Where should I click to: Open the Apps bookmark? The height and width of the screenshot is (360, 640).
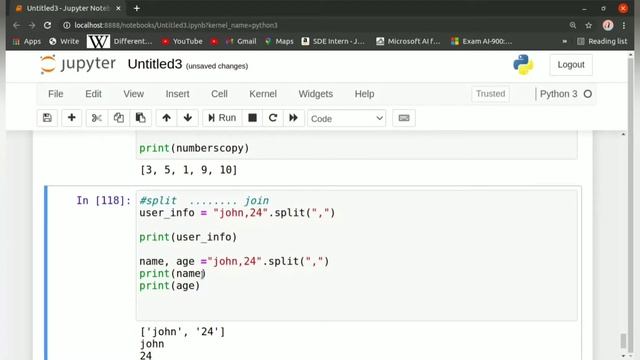[27, 41]
